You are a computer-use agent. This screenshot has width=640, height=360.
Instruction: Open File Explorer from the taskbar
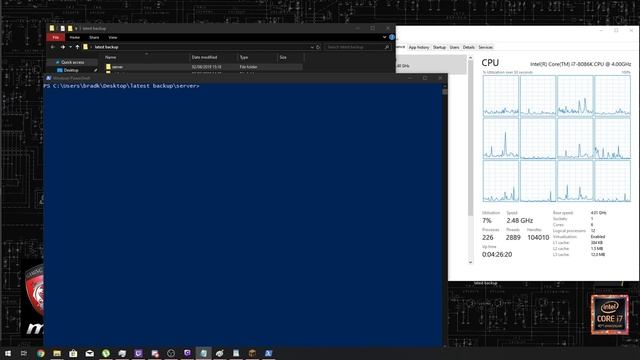pos(57,353)
